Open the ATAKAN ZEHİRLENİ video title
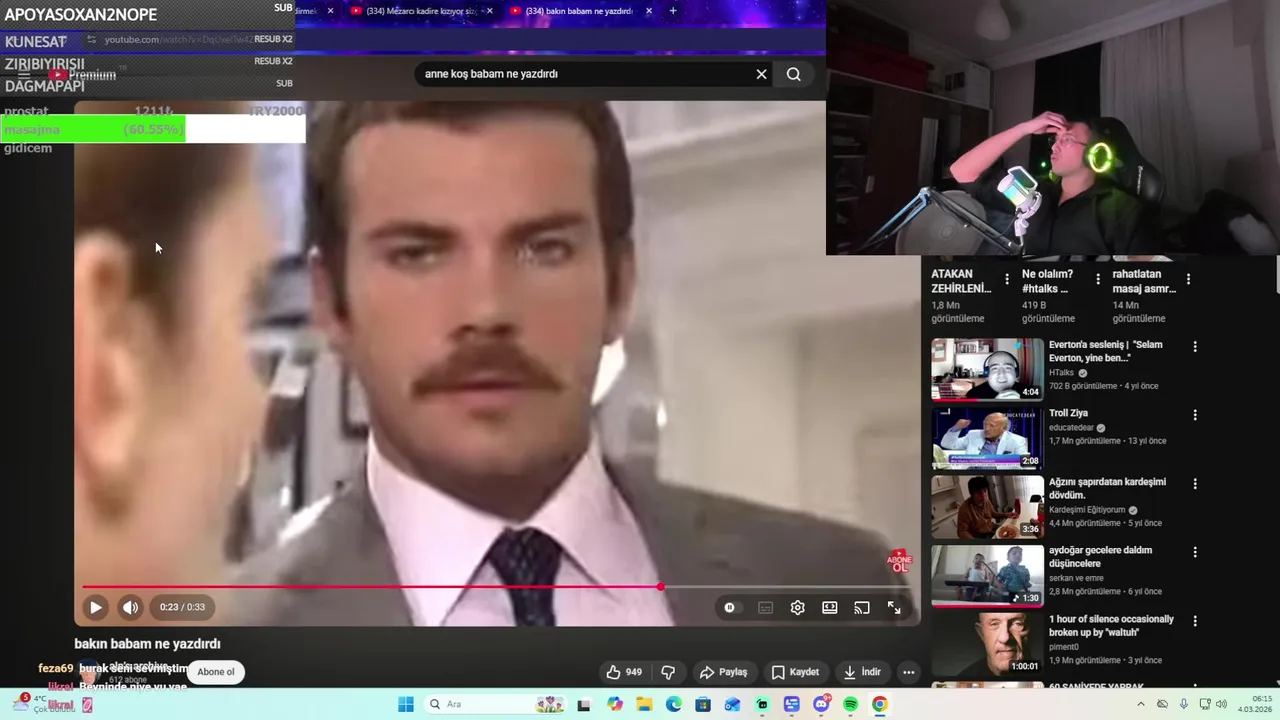The width and height of the screenshot is (1280, 720). click(962, 281)
